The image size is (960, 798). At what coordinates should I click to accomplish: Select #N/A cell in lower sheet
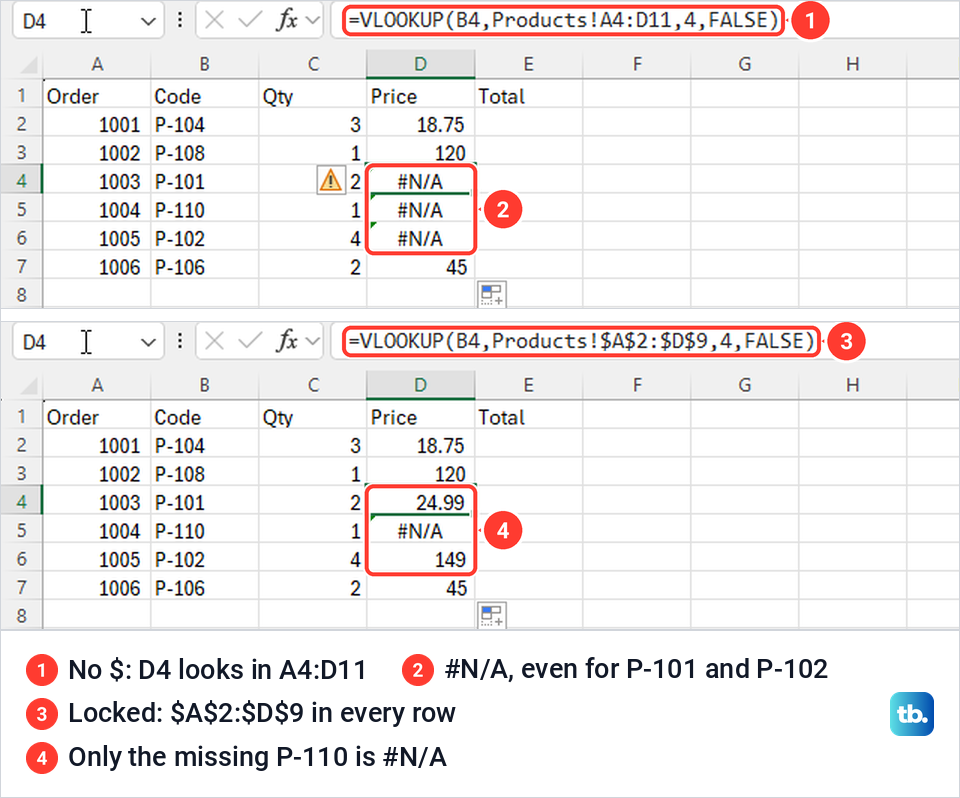click(421, 530)
